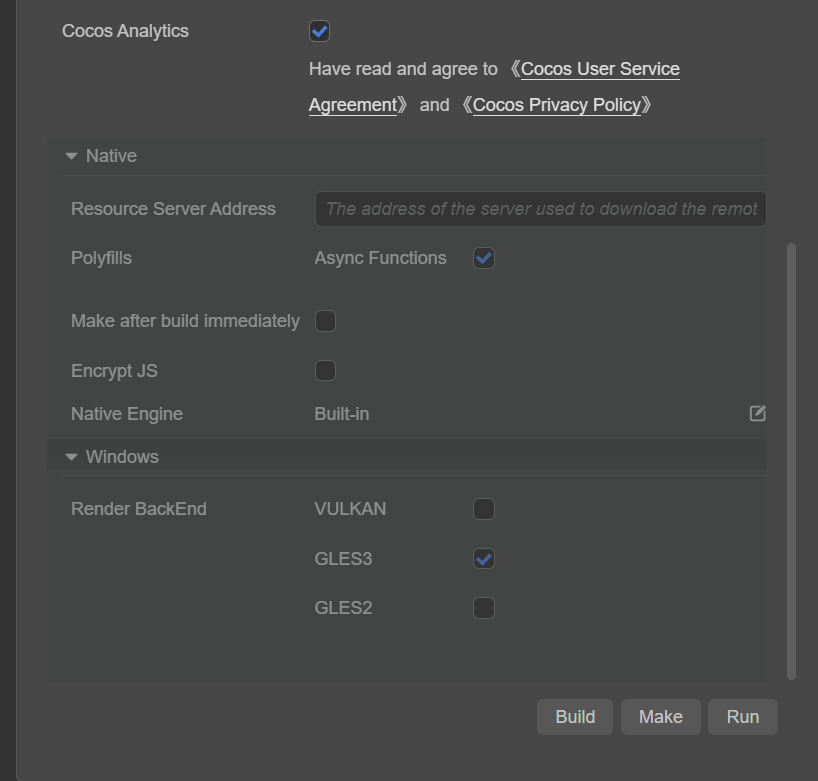This screenshot has height=781, width=818.
Task: Uncheck the GLES3 render backend
Action: (484, 559)
